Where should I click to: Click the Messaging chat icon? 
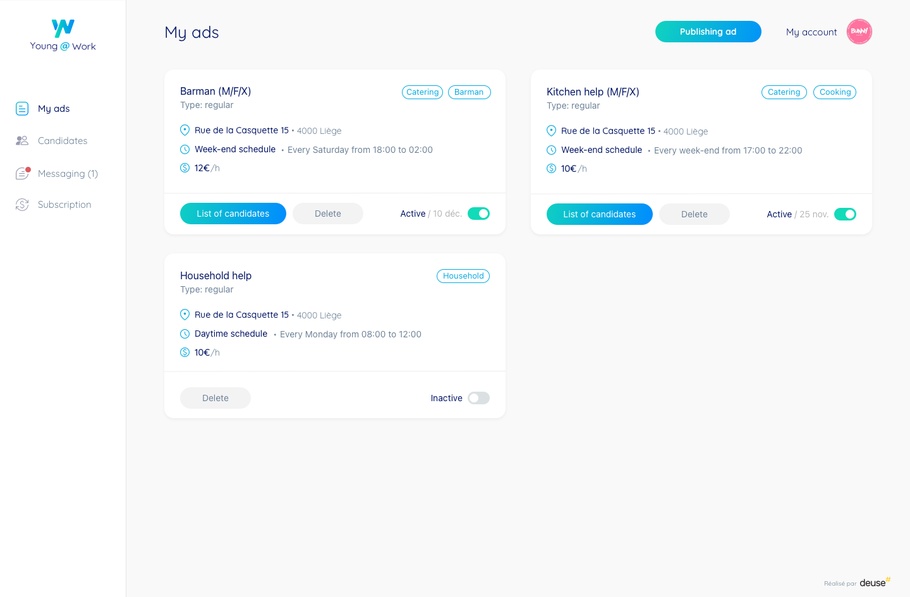coord(22,173)
